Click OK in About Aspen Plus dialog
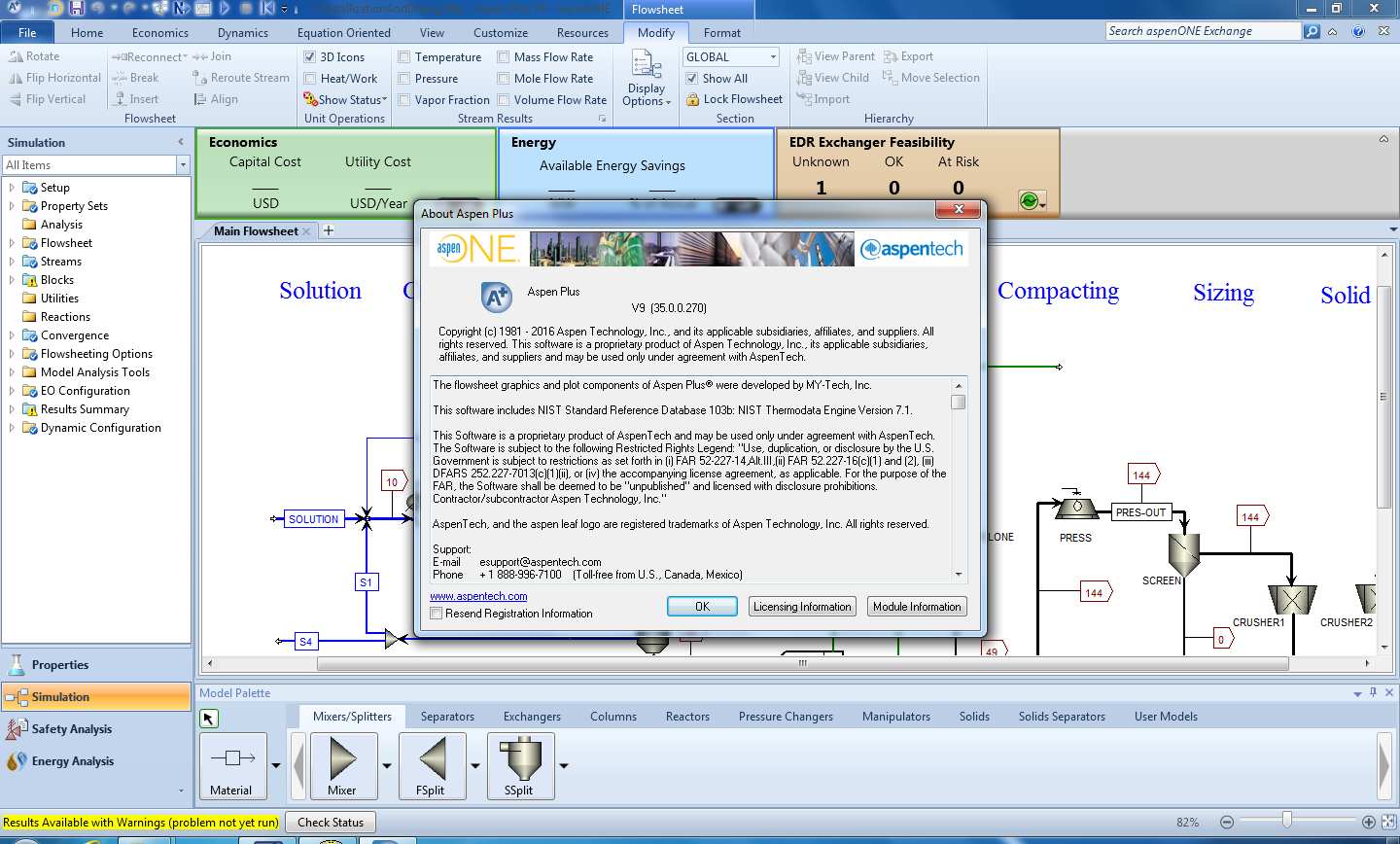The width and height of the screenshot is (1400, 844). [x=702, y=607]
